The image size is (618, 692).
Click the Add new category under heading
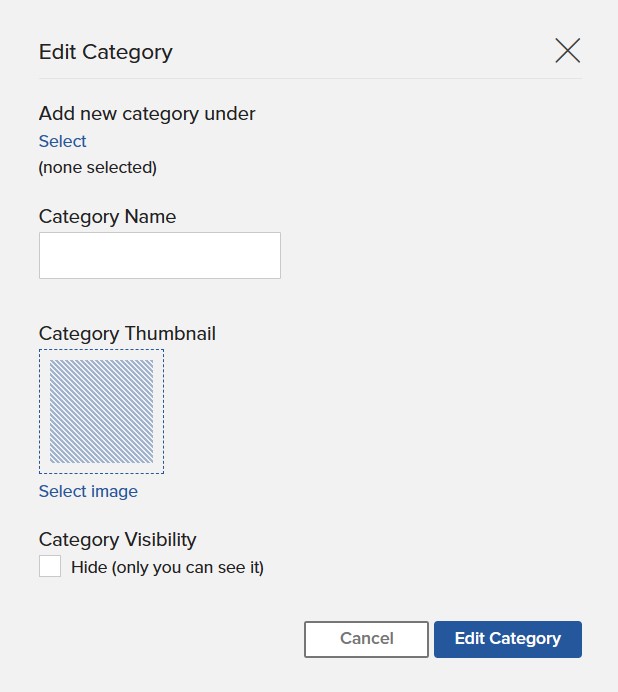click(147, 114)
